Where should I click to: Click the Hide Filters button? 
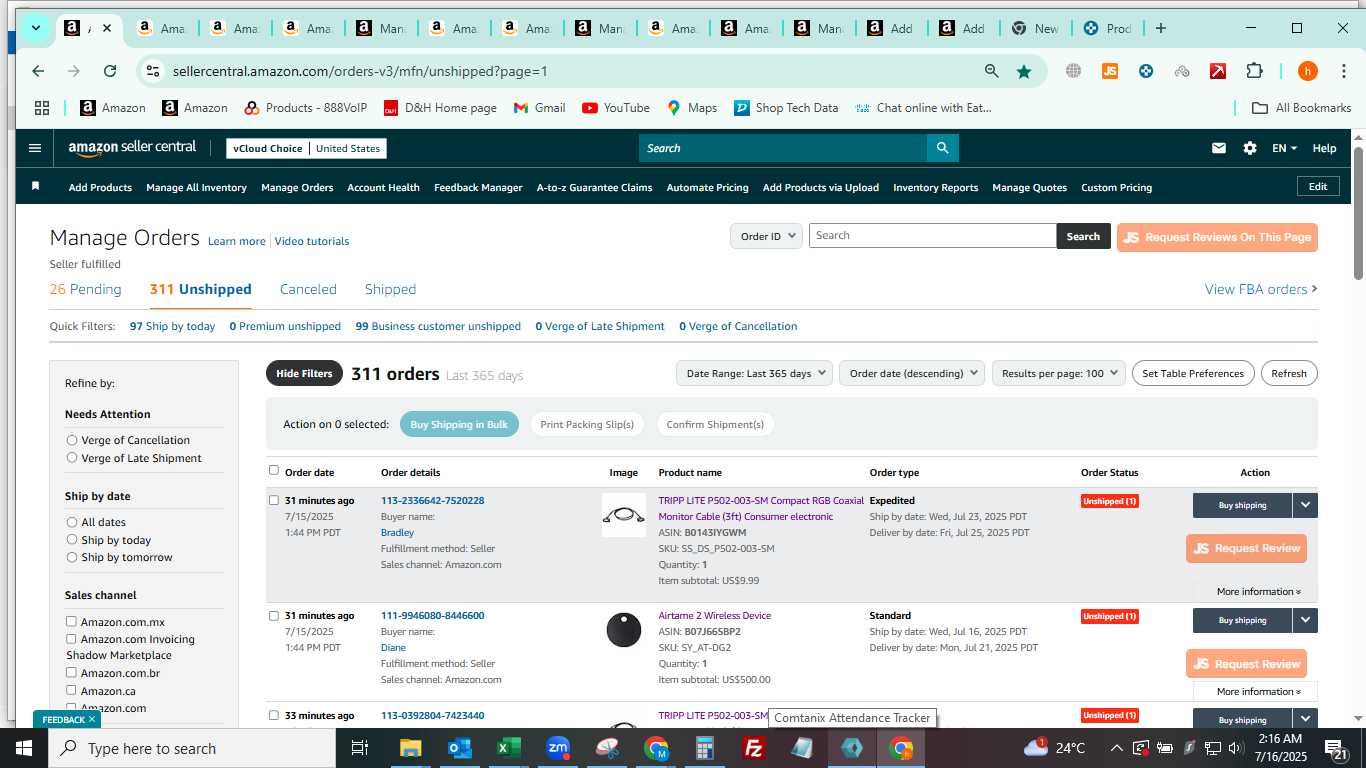click(x=304, y=373)
